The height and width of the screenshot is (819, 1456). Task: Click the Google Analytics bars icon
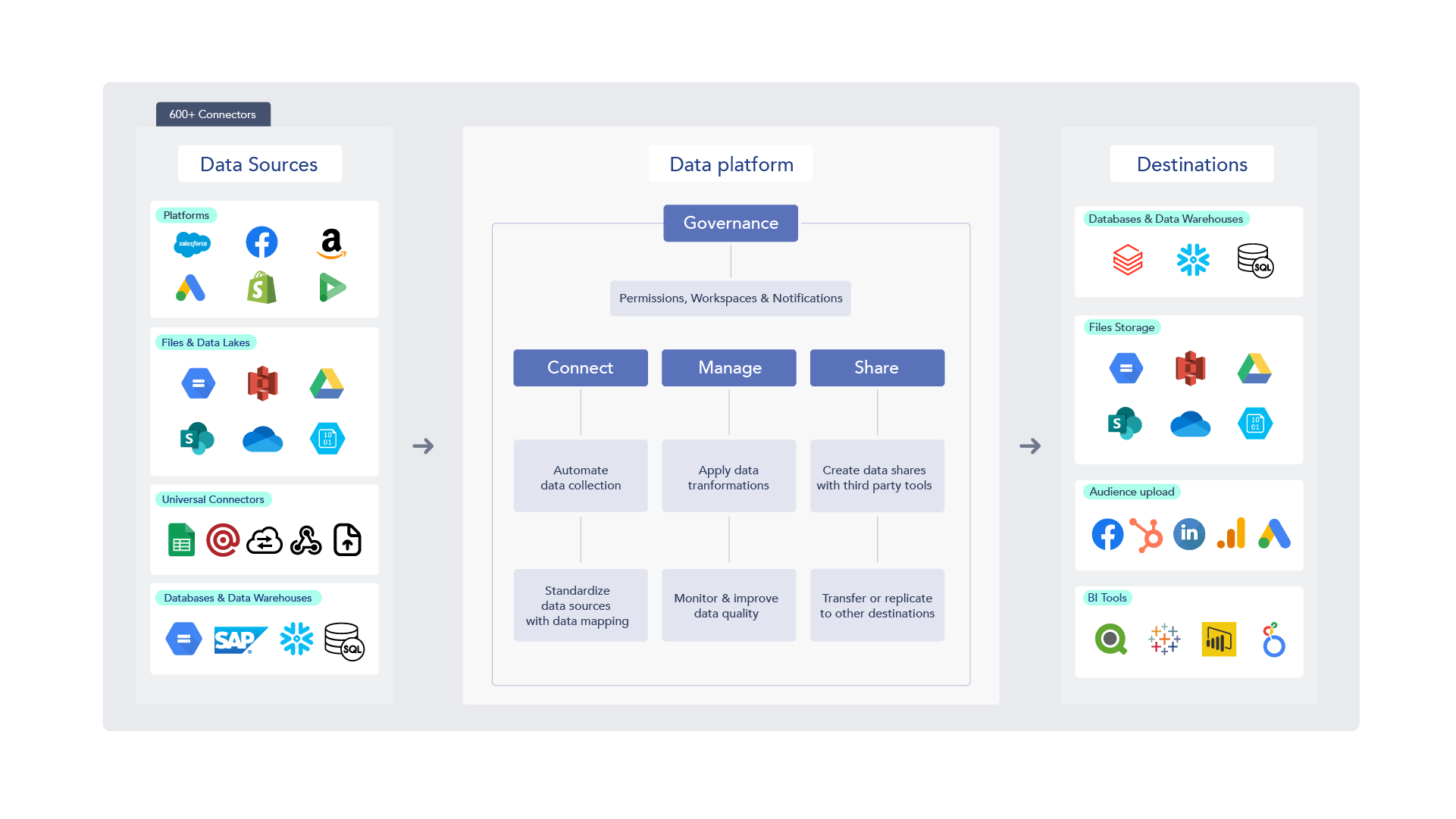point(1231,533)
